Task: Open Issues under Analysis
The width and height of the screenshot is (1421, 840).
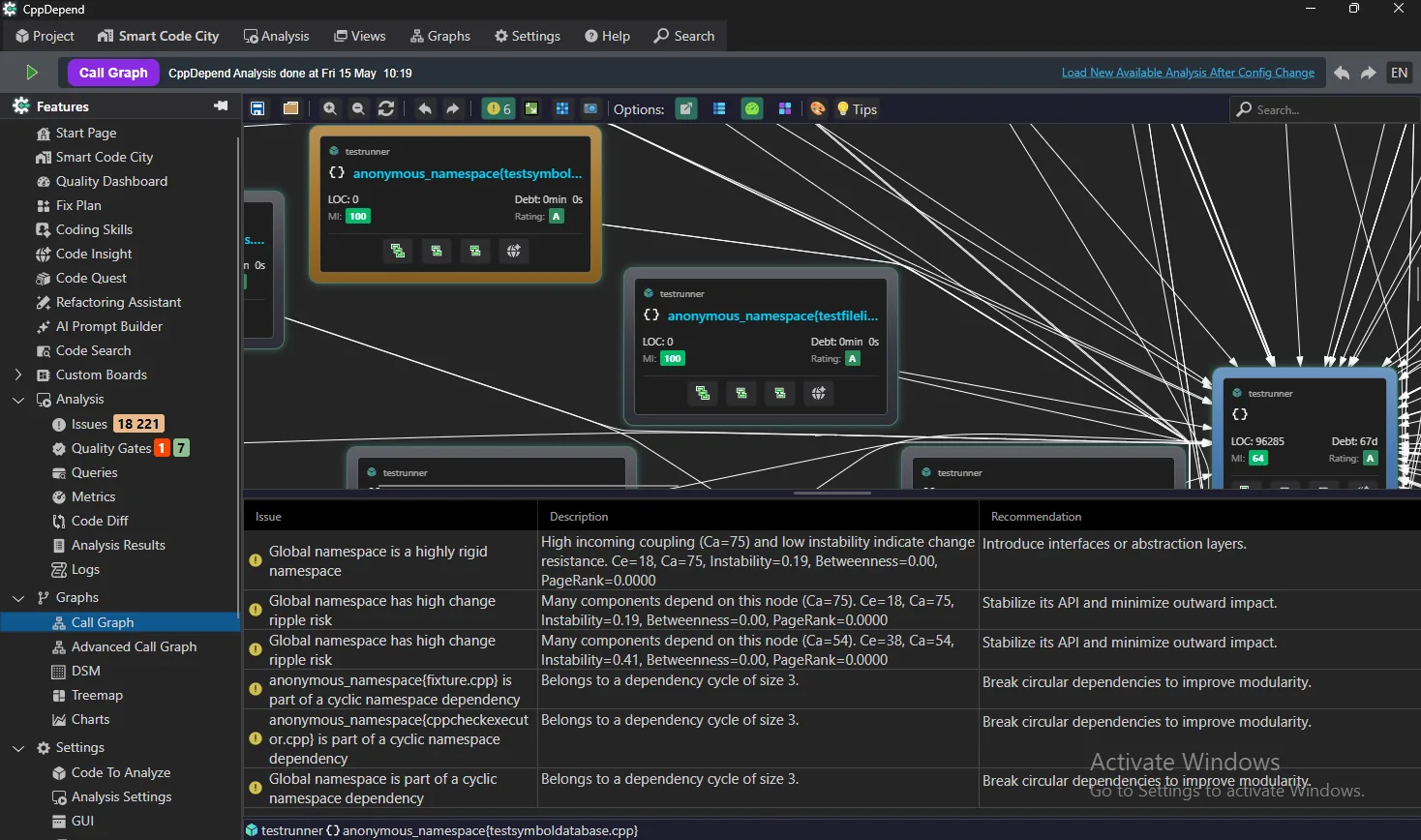Action: [89, 424]
